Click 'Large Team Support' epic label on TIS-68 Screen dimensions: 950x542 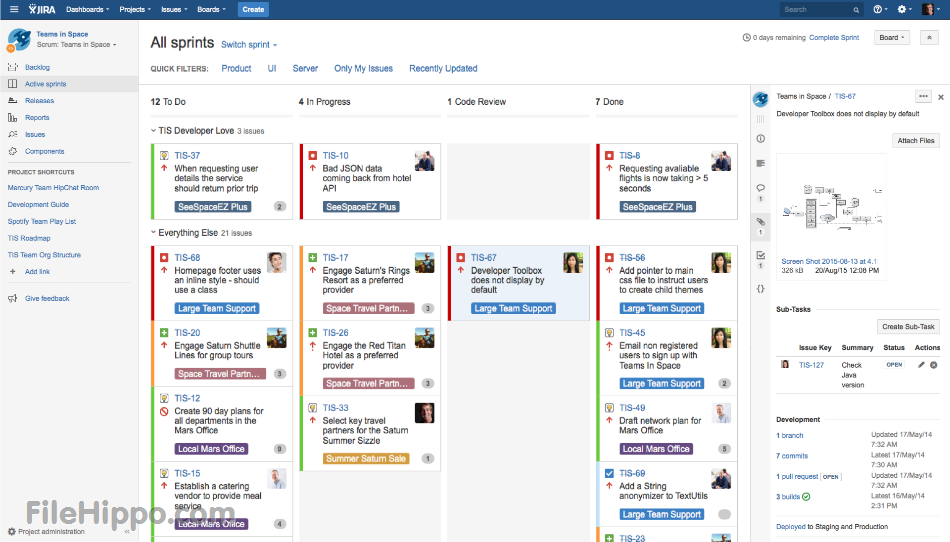[x=216, y=308]
